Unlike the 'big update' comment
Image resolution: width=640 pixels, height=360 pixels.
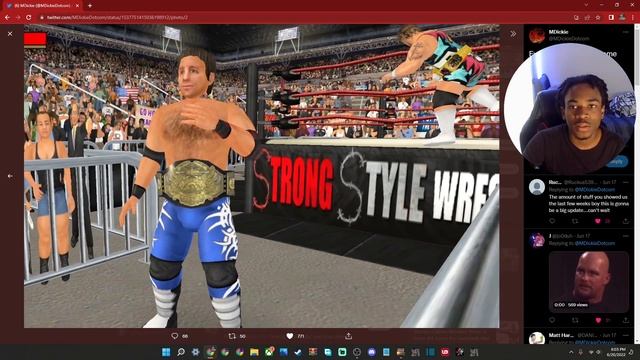tap(598, 221)
